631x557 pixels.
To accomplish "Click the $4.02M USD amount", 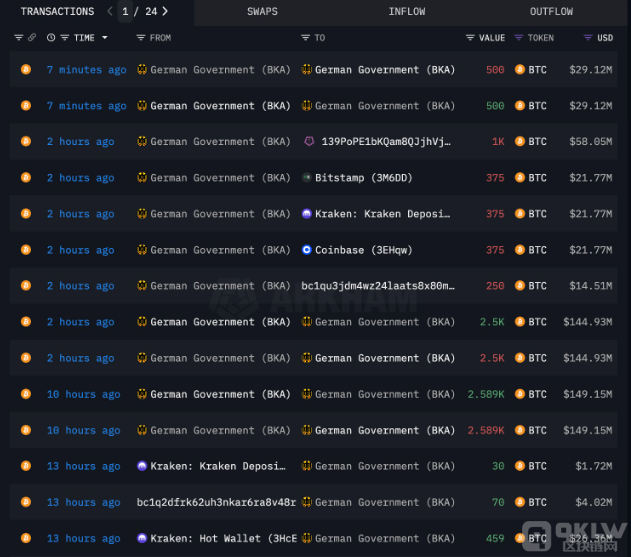I will [x=594, y=503].
